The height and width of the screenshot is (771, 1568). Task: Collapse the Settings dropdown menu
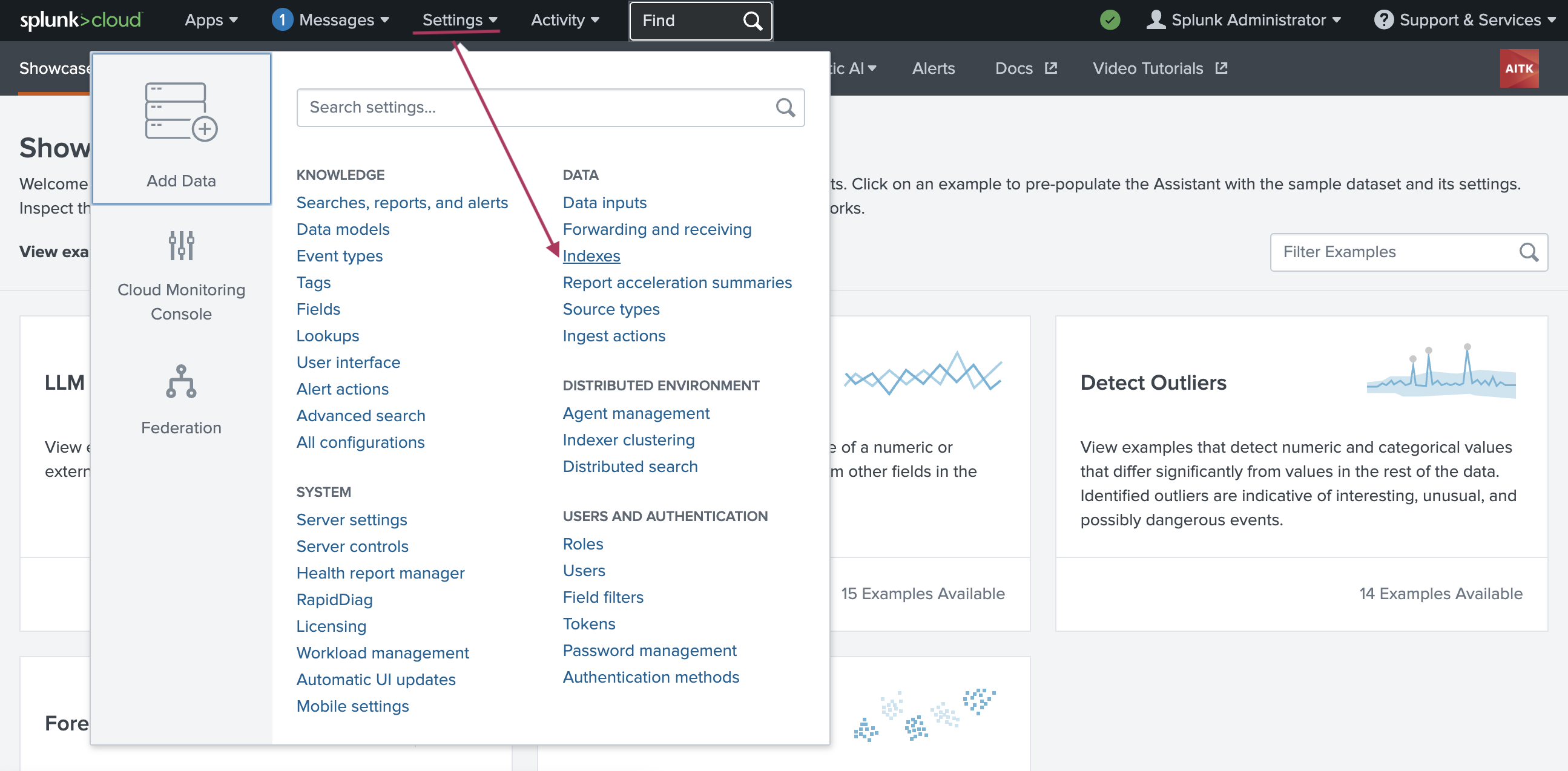(460, 20)
